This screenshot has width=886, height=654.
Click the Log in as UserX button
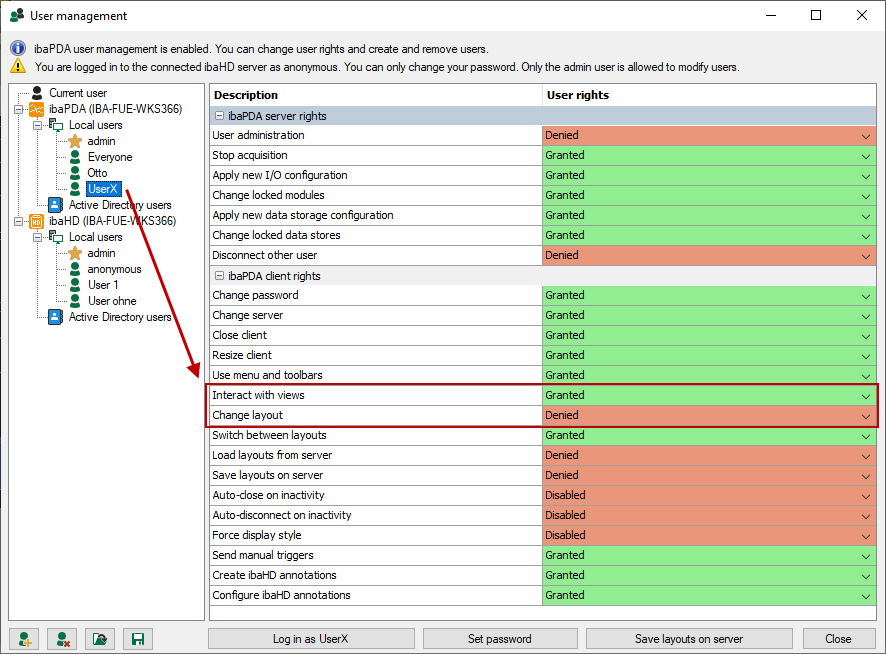[310, 639]
